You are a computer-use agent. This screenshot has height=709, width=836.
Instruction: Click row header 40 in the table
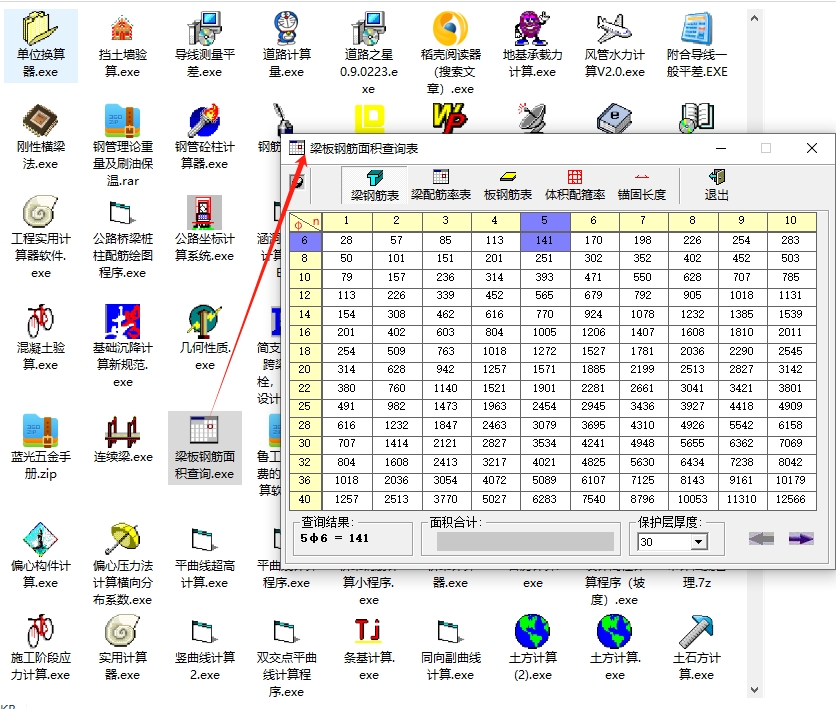305,499
